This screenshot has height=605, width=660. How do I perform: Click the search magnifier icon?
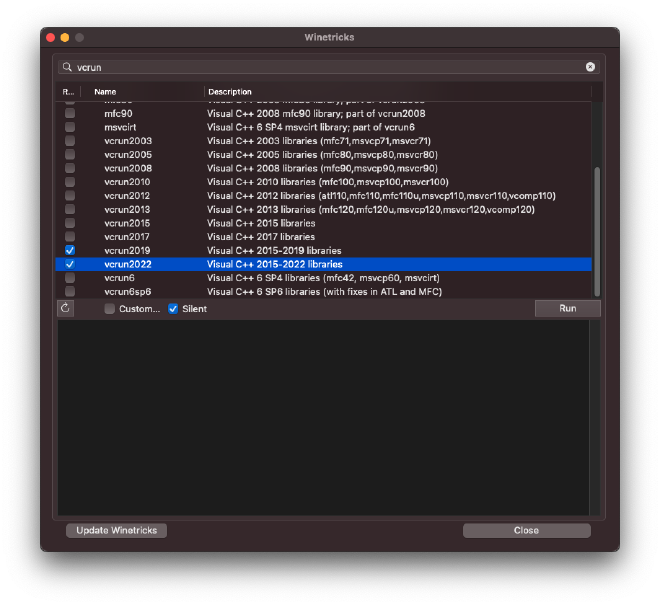click(67, 67)
